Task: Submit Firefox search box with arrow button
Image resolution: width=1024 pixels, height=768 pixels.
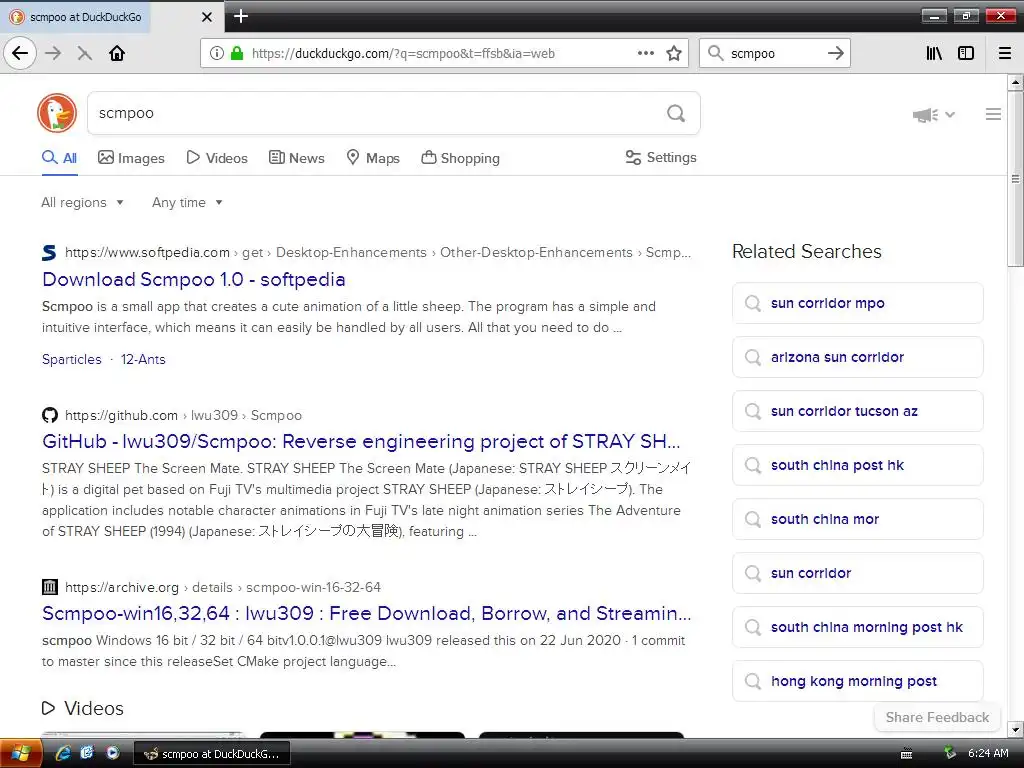Action: [x=836, y=54]
